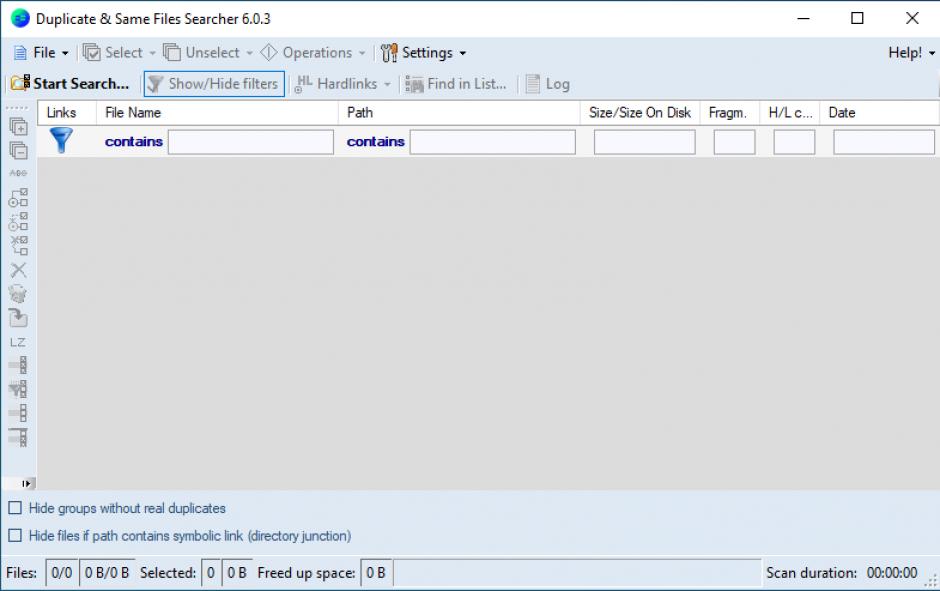Click Path 'contains' filter mode
This screenshot has height=591, width=940.
coord(375,141)
